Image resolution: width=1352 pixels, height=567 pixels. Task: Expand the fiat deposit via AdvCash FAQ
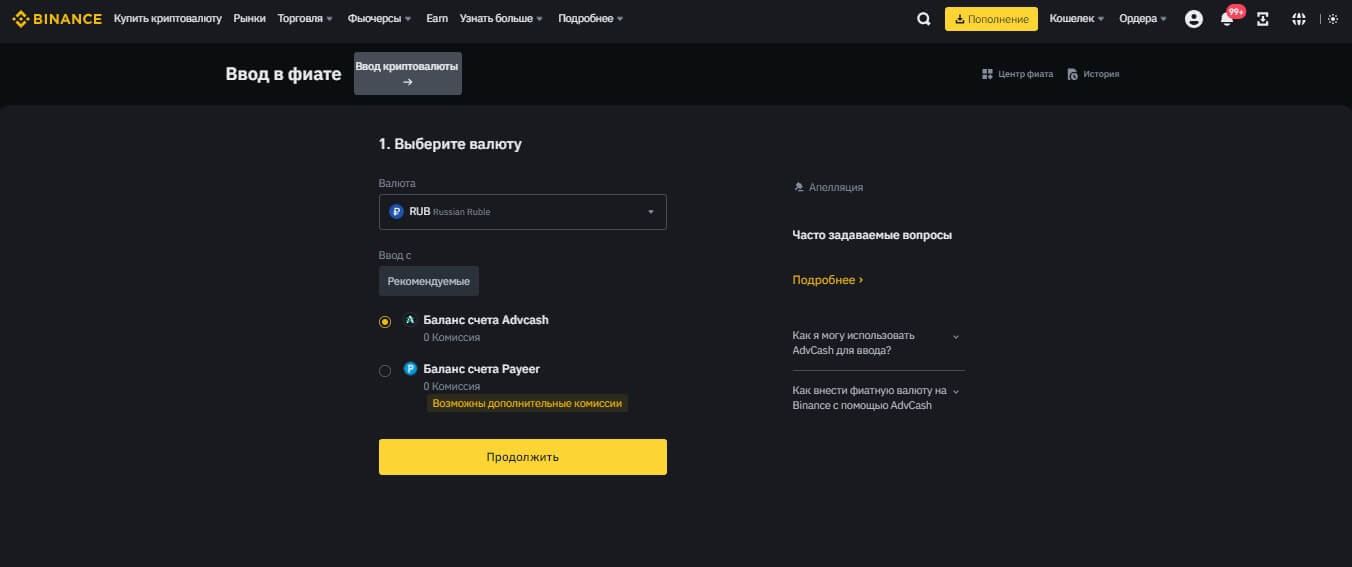tap(877, 398)
